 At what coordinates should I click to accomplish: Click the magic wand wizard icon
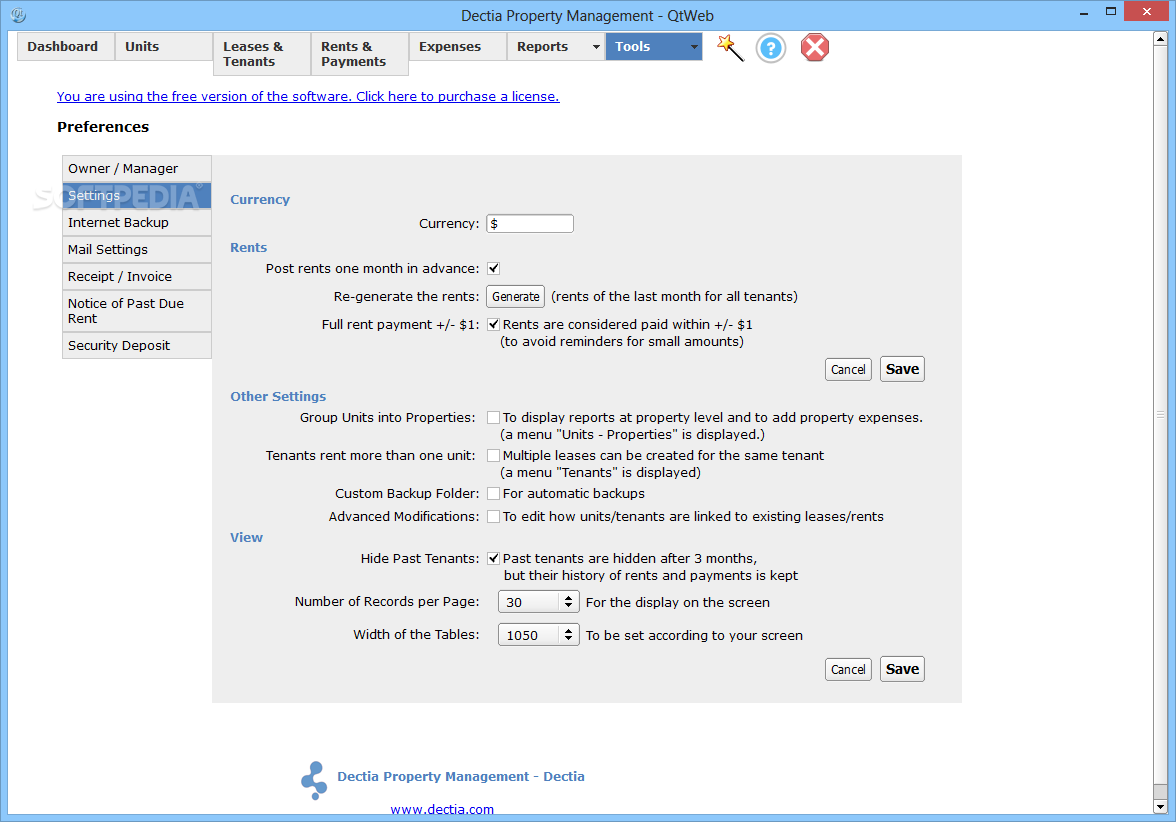point(730,48)
